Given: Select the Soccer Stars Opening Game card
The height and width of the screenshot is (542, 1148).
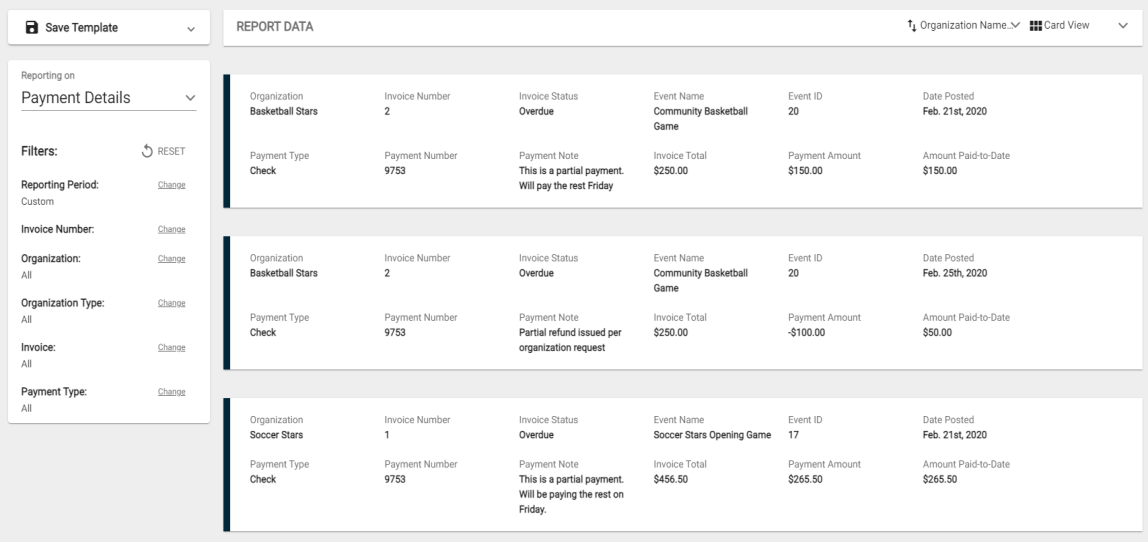Looking at the screenshot, I should pos(682,464).
